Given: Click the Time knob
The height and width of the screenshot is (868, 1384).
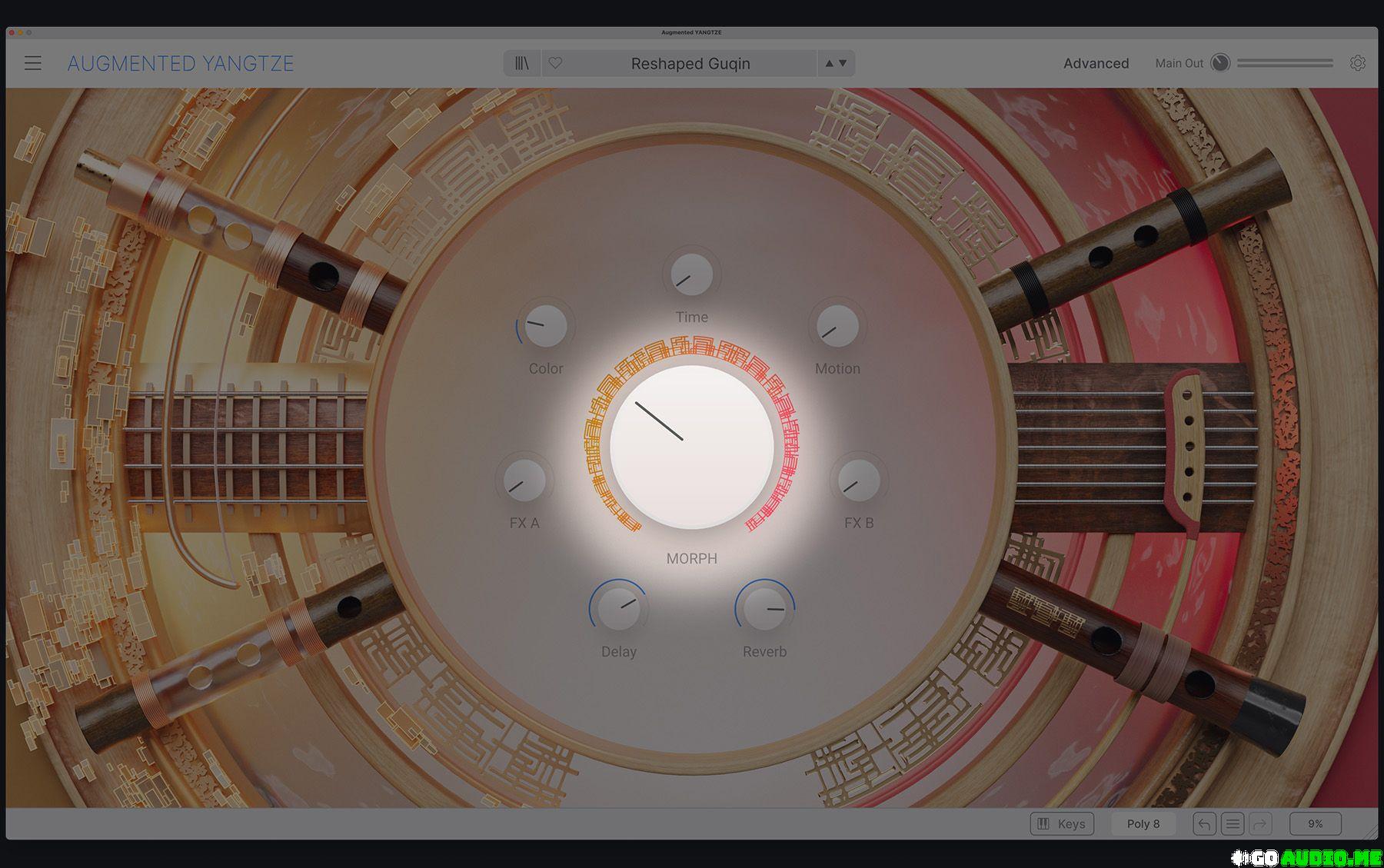Looking at the screenshot, I should (x=691, y=274).
